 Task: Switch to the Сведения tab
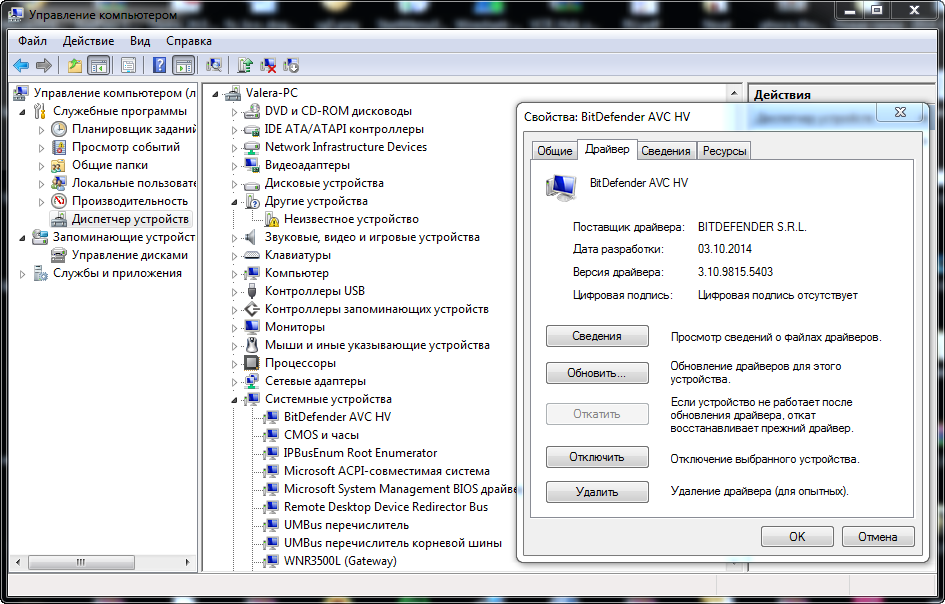tap(665, 151)
